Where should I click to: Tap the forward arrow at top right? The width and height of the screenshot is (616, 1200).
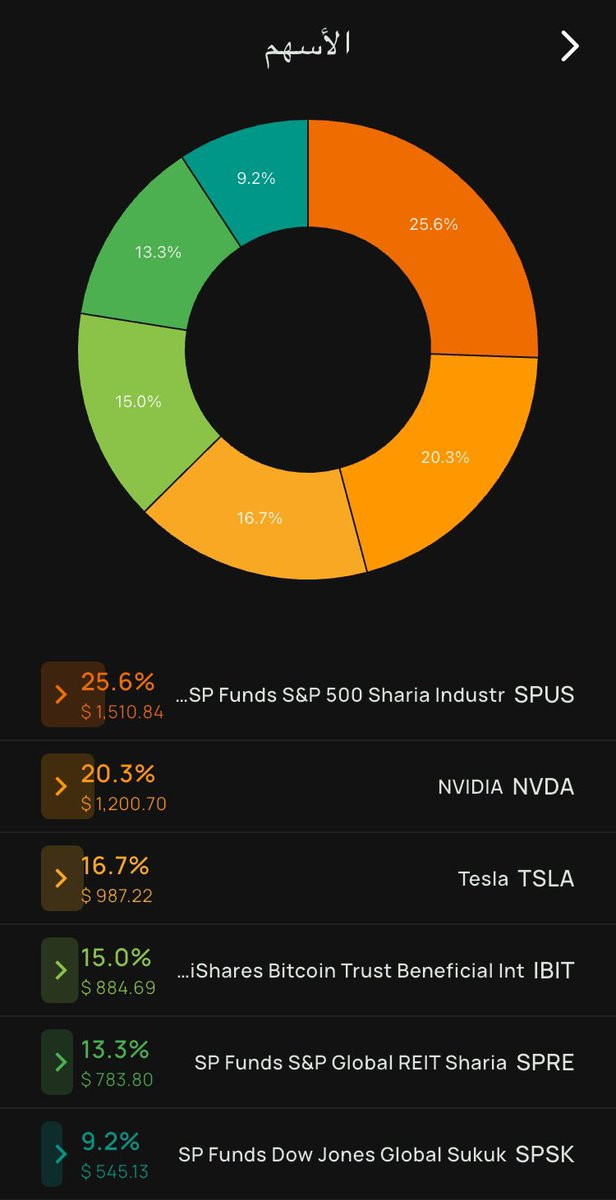(x=570, y=46)
